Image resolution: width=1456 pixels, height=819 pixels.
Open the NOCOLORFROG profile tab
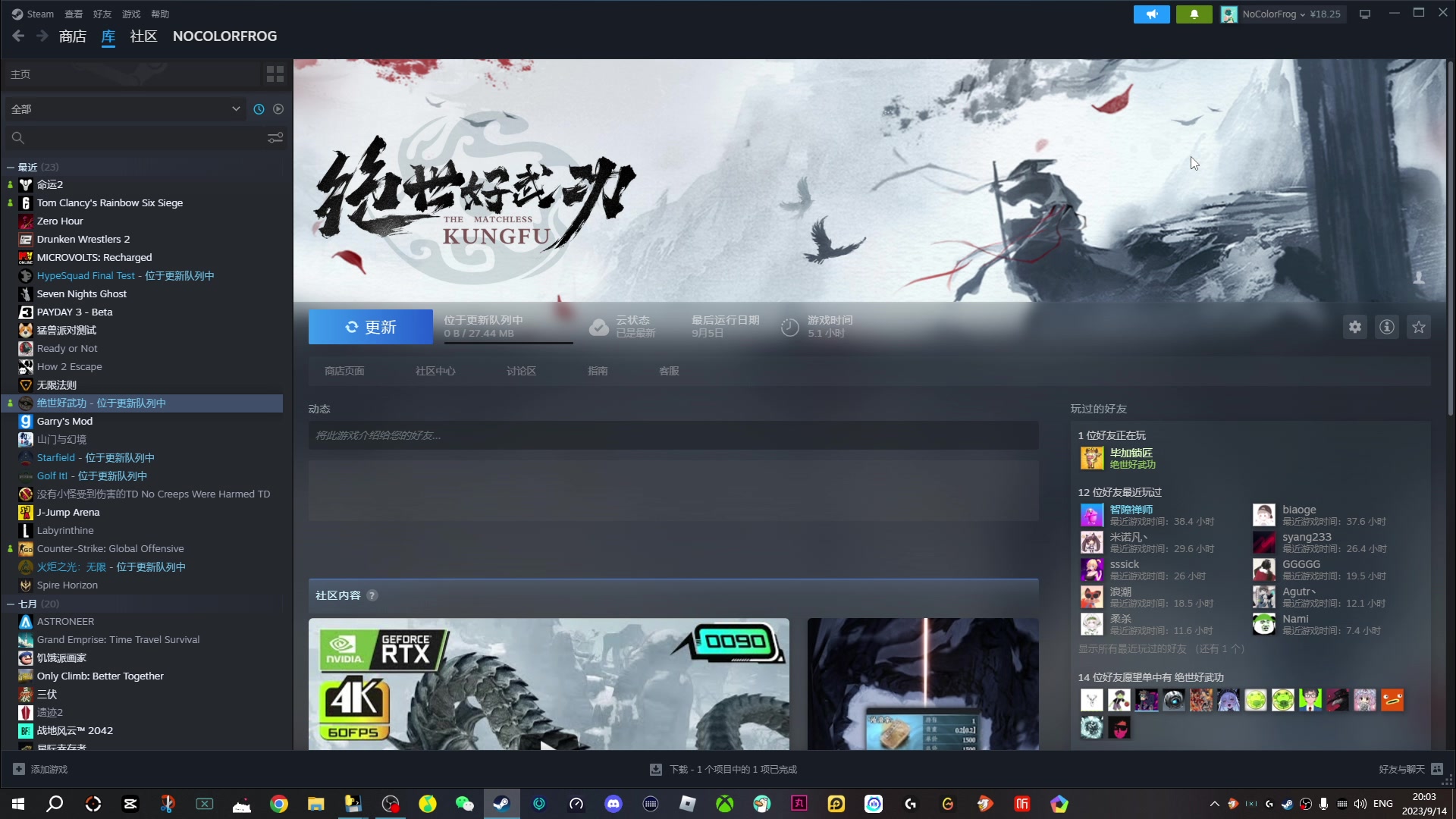pos(224,36)
